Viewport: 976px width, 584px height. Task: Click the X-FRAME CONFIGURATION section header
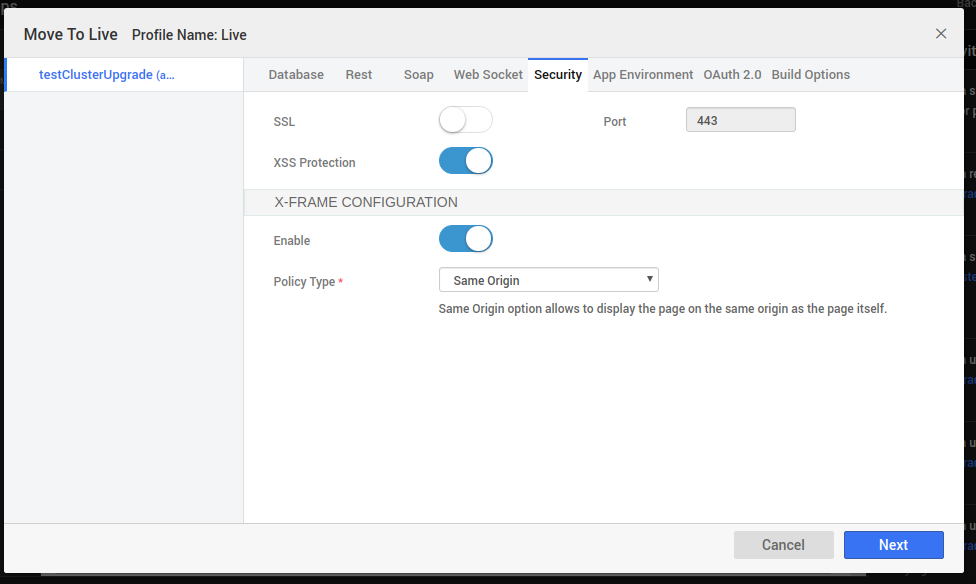coord(366,202)
